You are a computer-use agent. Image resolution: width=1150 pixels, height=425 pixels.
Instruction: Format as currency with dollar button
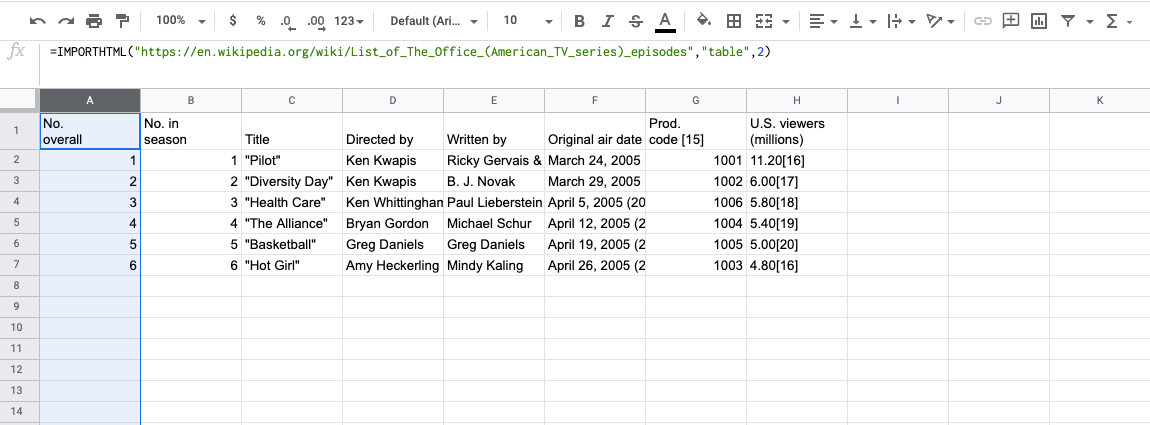(233, 20)
